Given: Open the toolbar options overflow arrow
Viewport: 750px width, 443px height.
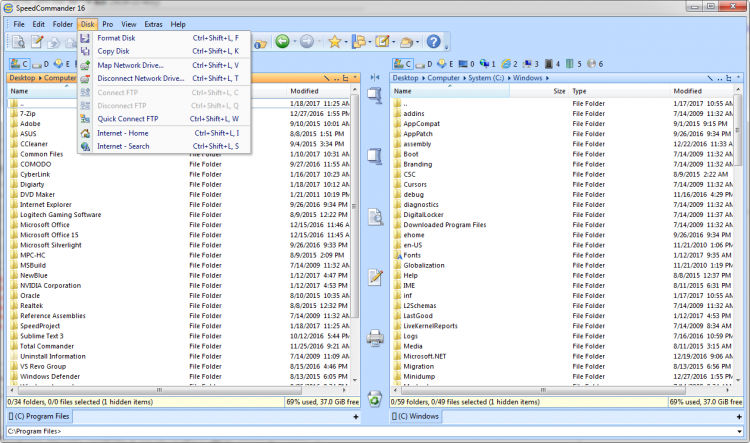Looking at the screenshot, I should [446, 46].
